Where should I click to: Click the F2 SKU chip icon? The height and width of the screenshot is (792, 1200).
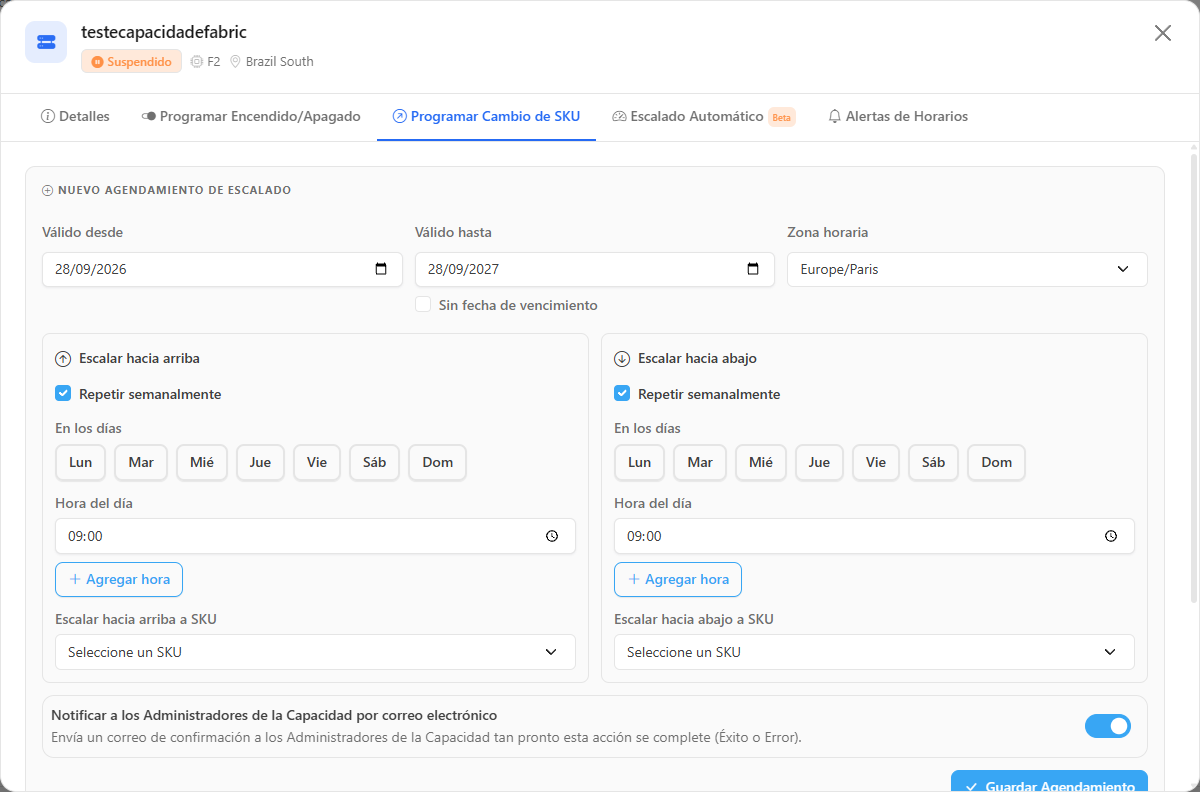pos(197,61)
